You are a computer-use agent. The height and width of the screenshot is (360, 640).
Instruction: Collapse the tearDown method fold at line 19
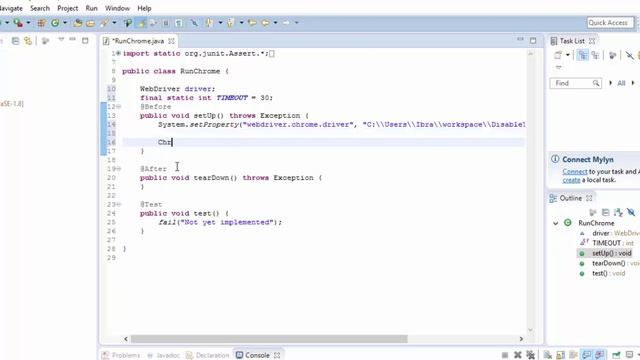[118, 169]
